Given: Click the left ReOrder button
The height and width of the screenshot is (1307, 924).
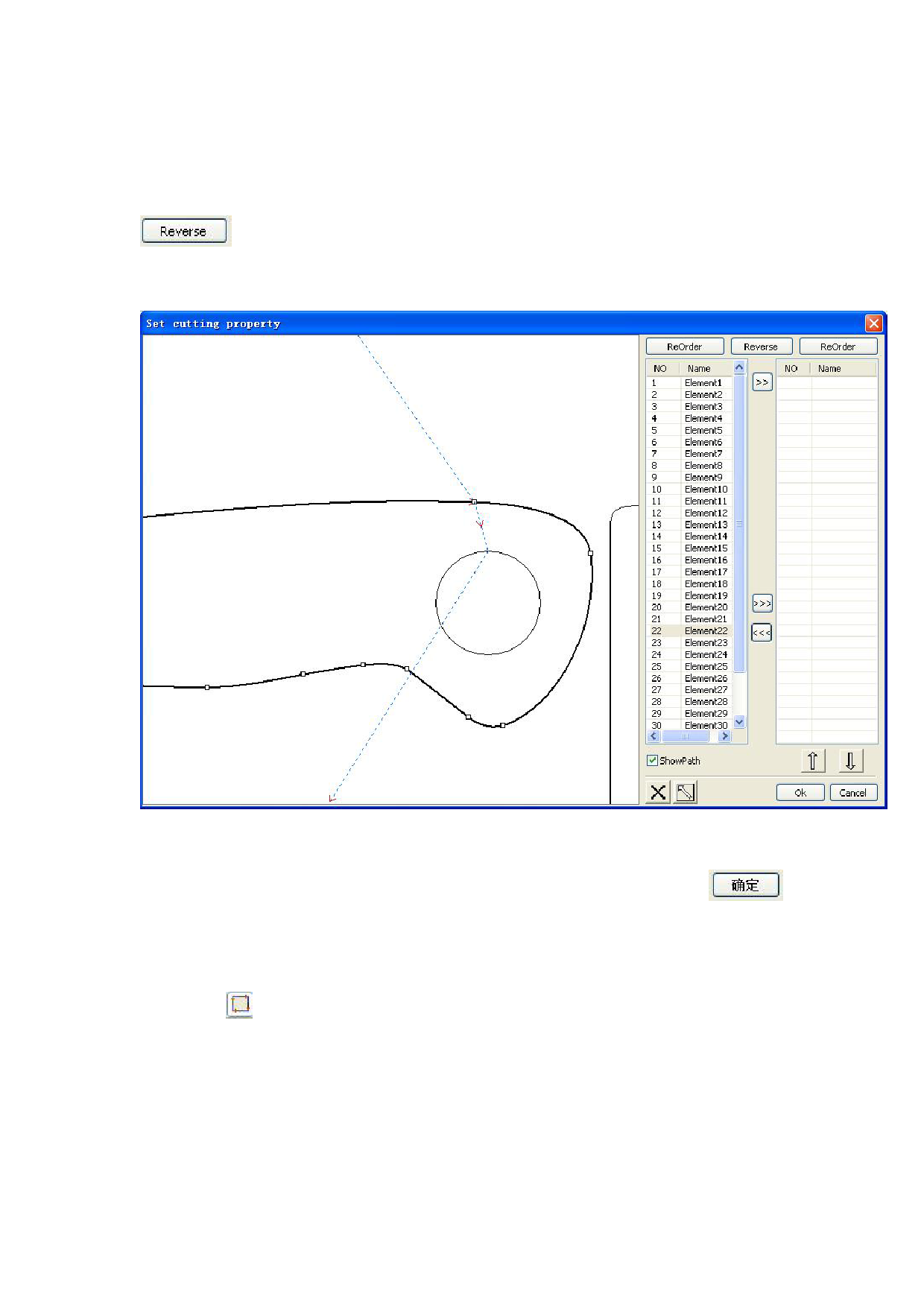Looking at the screenshot, I should click(x=684, y=346).
